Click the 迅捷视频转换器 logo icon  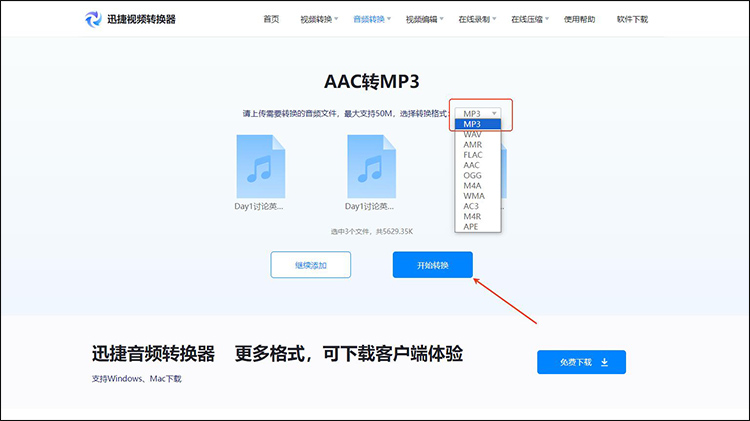[x=93, y=19]
